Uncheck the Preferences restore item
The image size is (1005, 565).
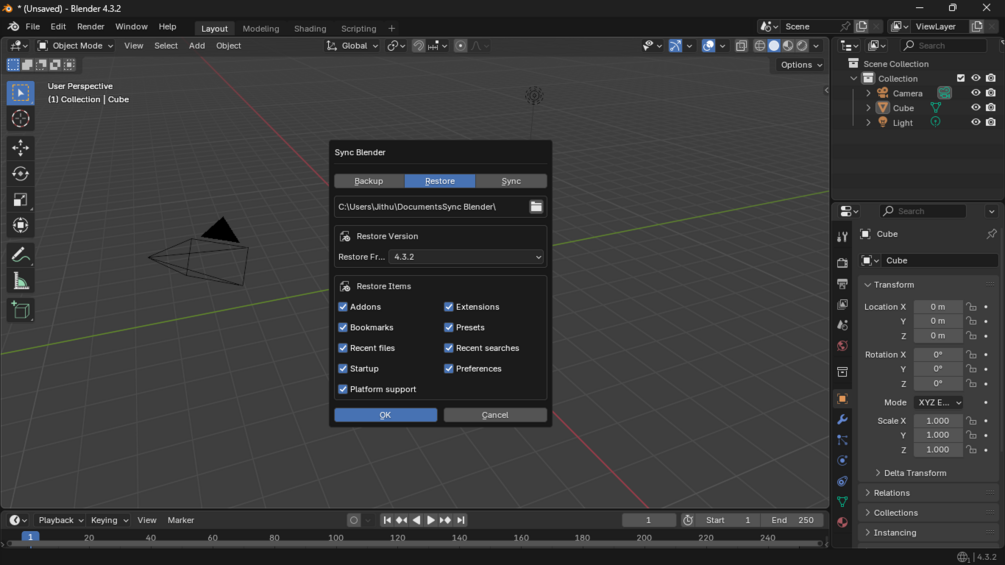click(449, 368)
